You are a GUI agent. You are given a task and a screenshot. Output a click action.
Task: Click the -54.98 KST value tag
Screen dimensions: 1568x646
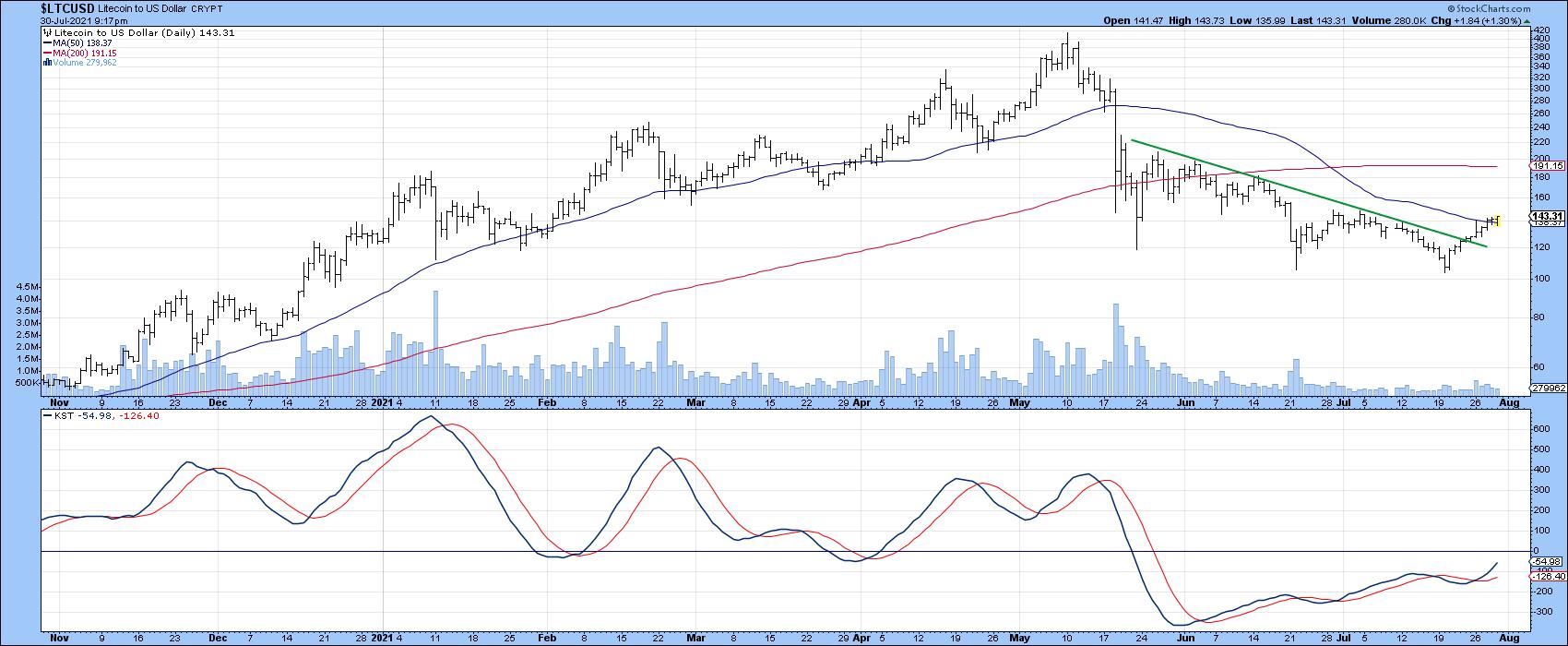pyautogui.click(x=1544, y=562)
